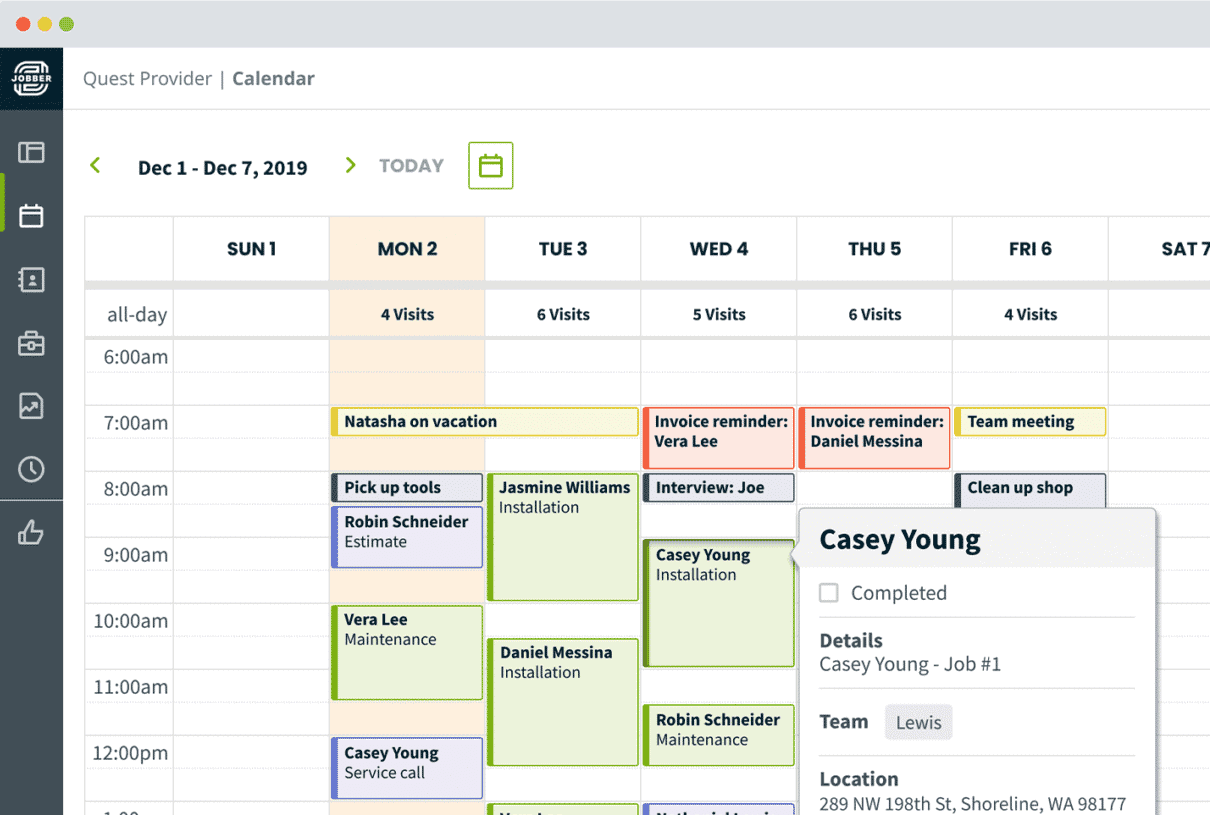The width and height of the screenshot is (1210, 815).
Task: Open the reports chart icon in sidebar
Action: point(31,406)
